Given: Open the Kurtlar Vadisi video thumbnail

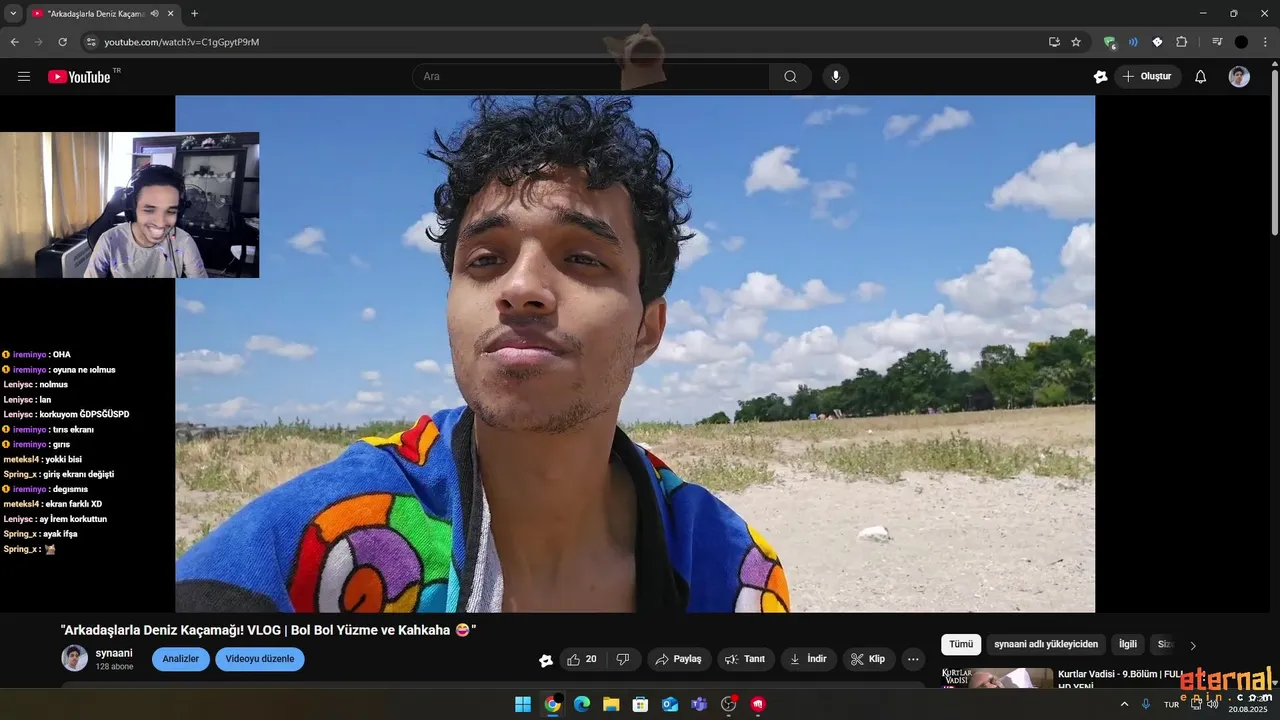Looking at the screenshot, I should point(997,679).
